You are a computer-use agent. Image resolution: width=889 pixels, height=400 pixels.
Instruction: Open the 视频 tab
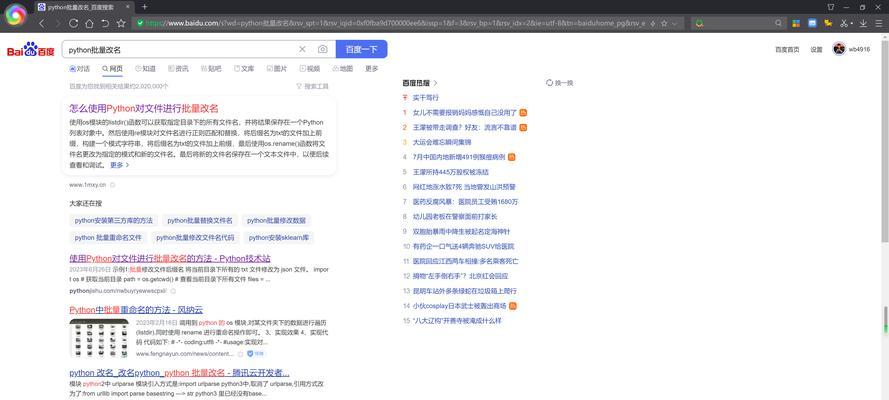pos(310,69)
